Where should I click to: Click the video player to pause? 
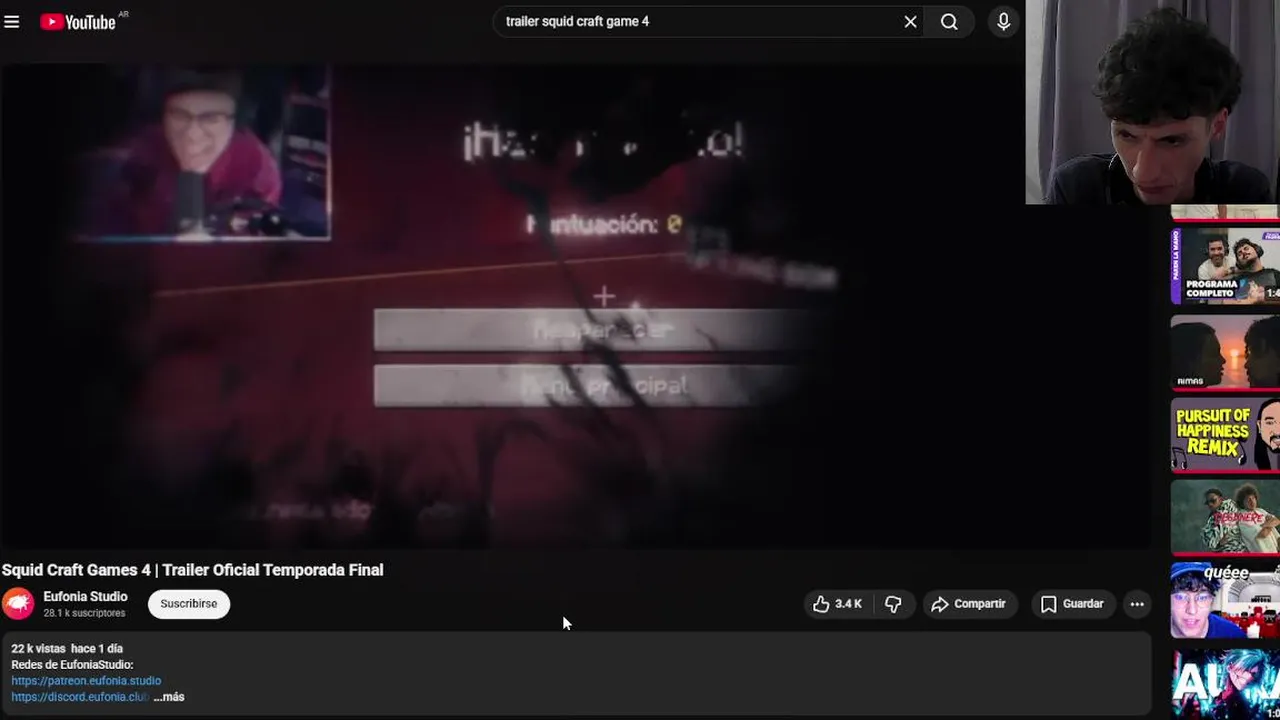point(576,305)
